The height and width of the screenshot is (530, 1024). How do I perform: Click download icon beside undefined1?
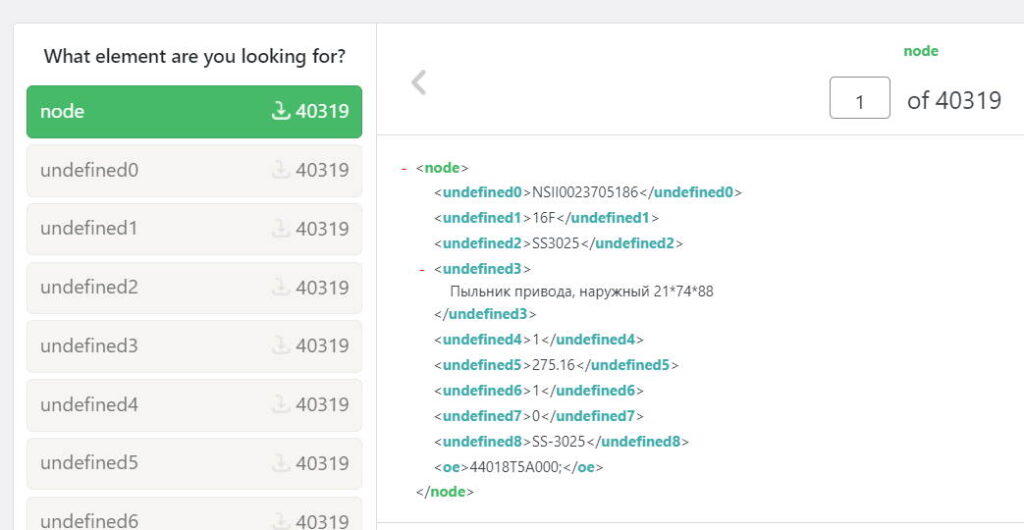coord(281,229)
